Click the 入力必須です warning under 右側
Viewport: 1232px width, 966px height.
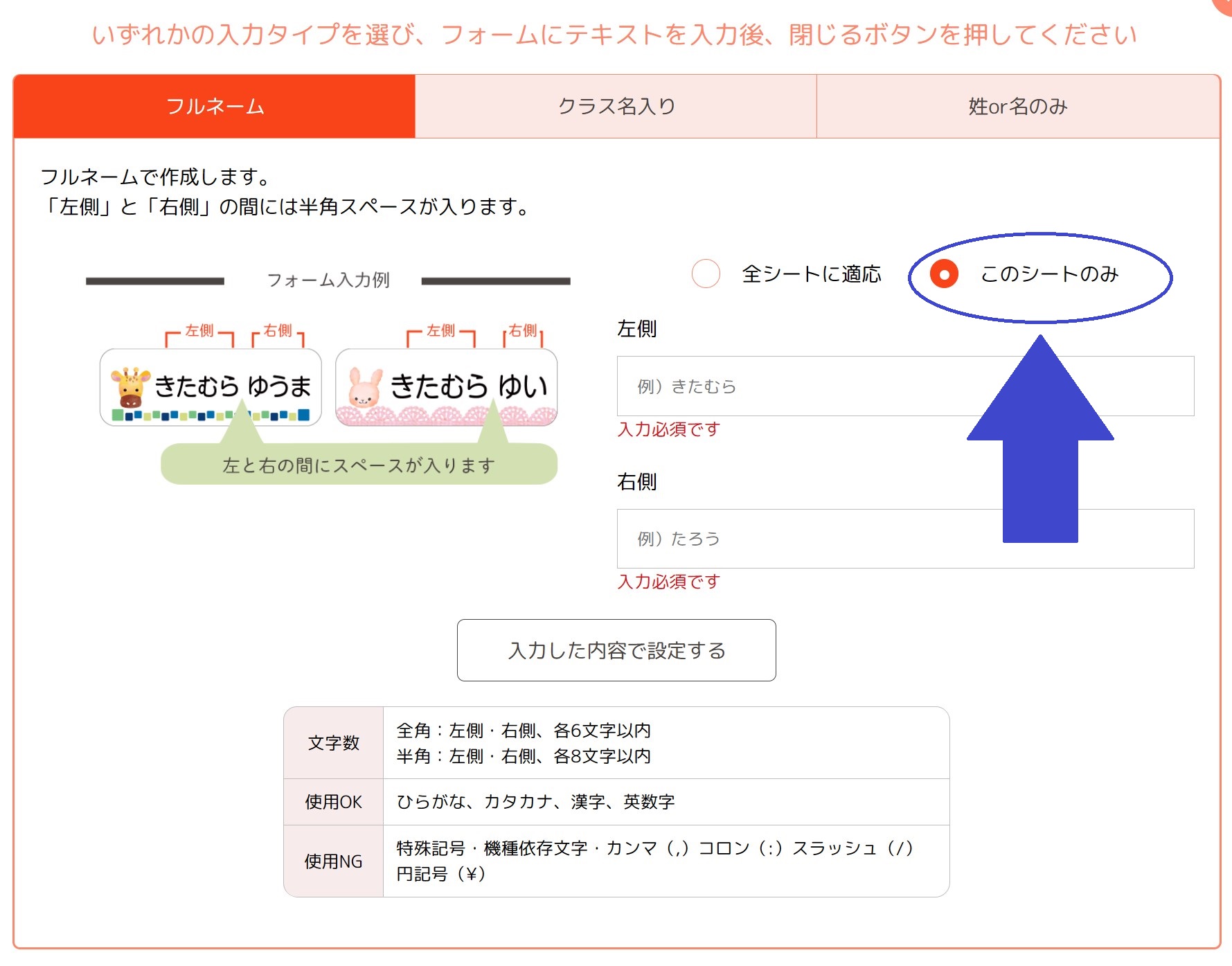coord(668,582)
